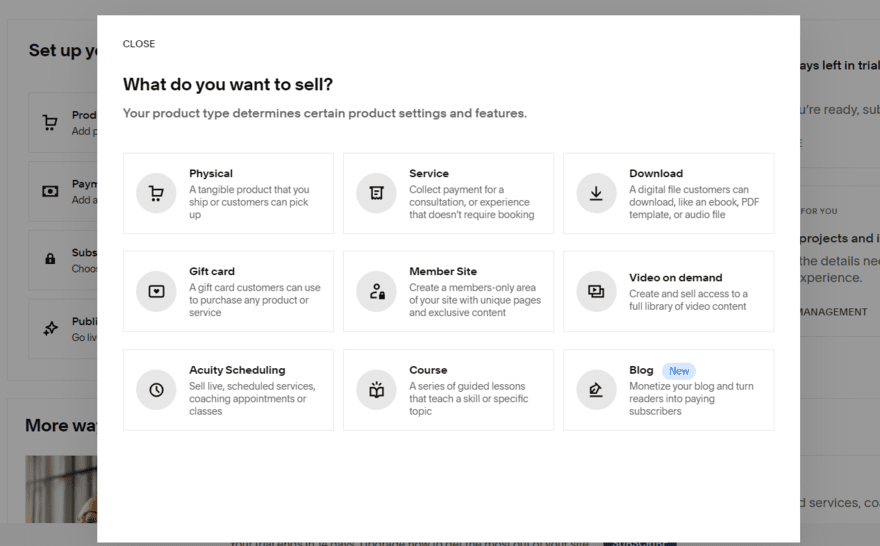Image resolution: width=880 pixels, height=546 pixels.
Task: Click the Acuity Scheduling clock icon
Action: (x=157, y=389)
